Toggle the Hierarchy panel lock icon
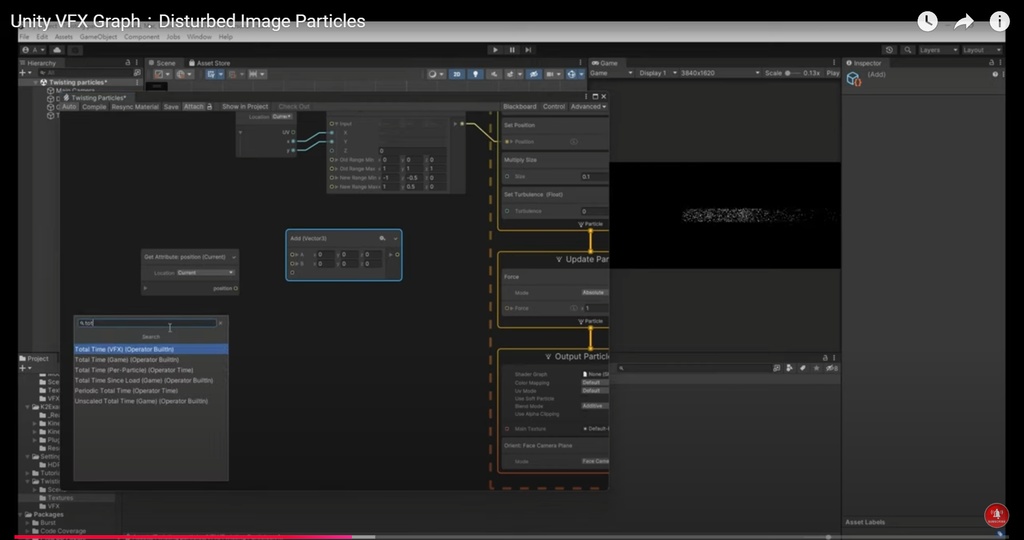Viewport: 1024px width, 540px height. tap(128, 63)
